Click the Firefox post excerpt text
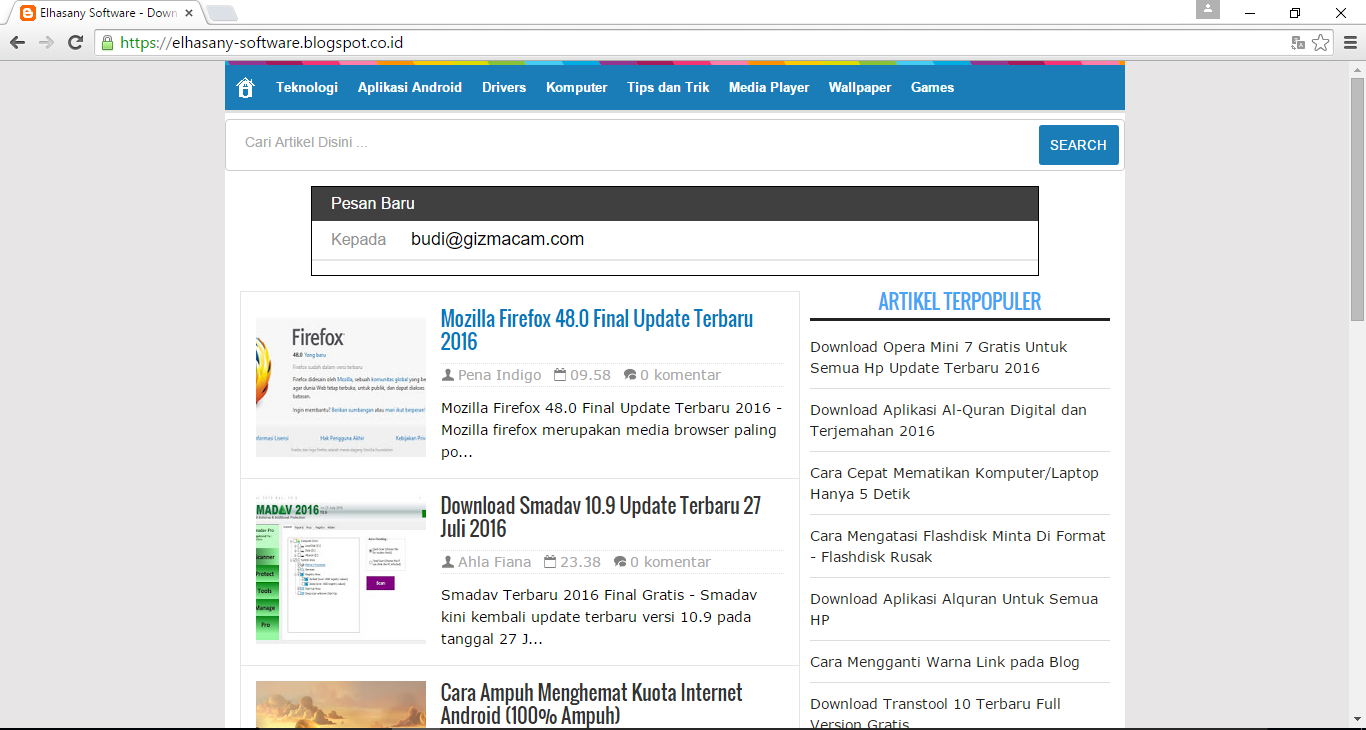This screenshot has height=730, width=1366. [x=612, y=430]
